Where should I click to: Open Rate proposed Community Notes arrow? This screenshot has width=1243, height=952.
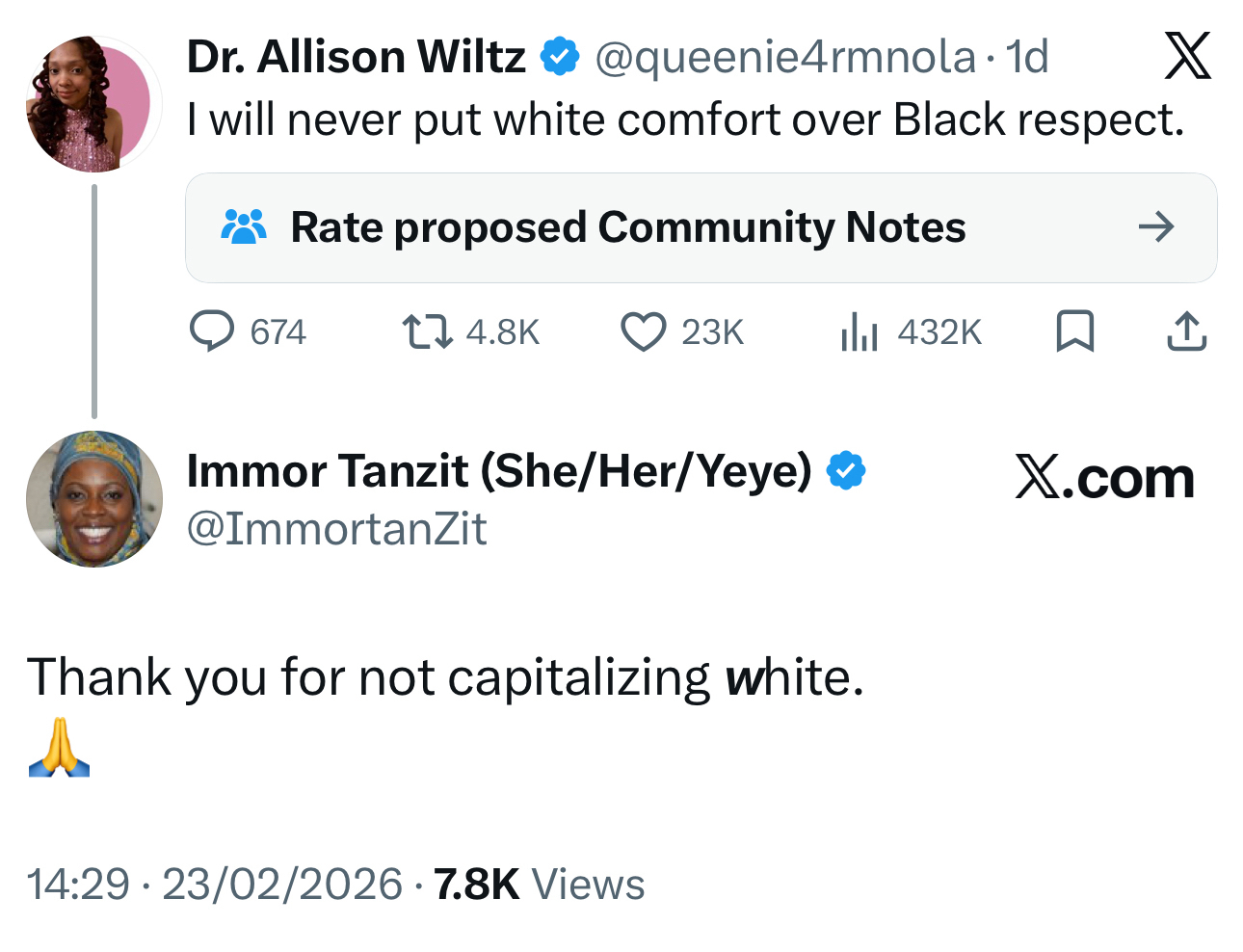tap(1155, 227)
